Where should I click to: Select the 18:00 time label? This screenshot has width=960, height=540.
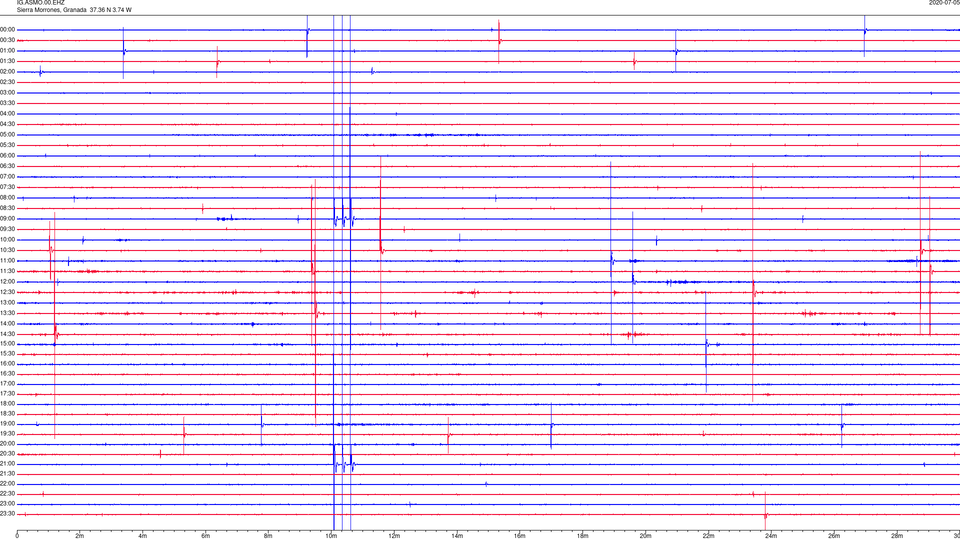pyautogui.click(x=8, y=404)
